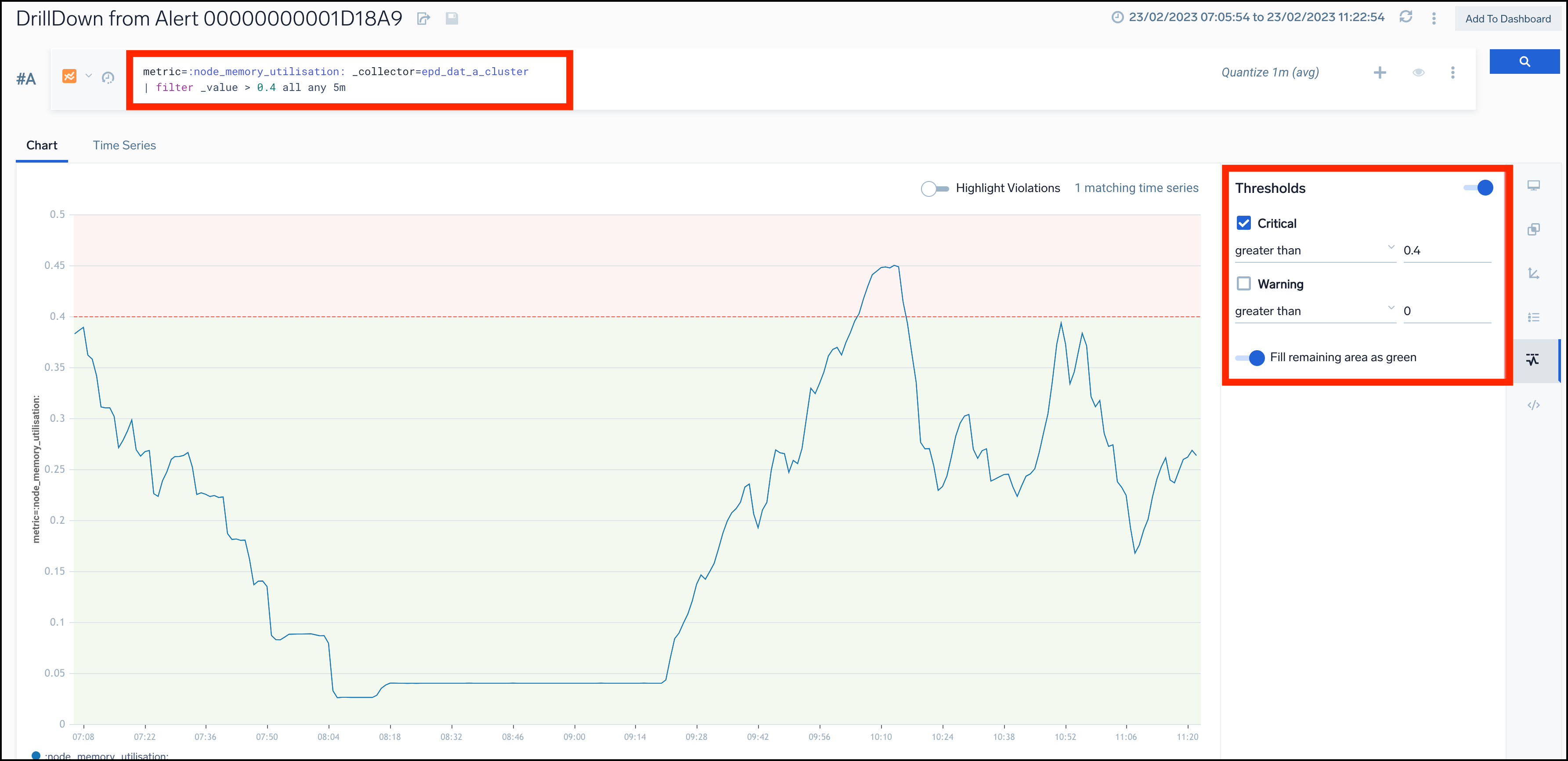
Task: Run the query using the blue search button
Action: [x=1524, y=61]
